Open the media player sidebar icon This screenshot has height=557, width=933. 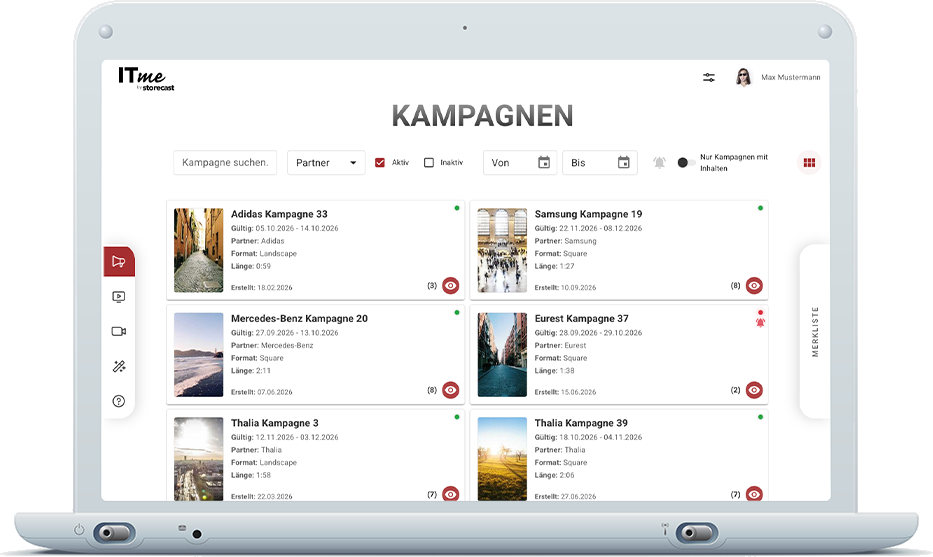(x=119, y=297)
